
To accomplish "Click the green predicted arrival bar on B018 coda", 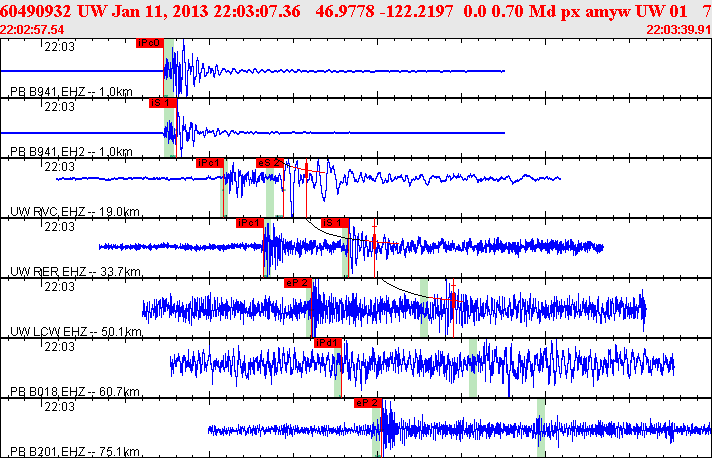I will tap(473, 368).
